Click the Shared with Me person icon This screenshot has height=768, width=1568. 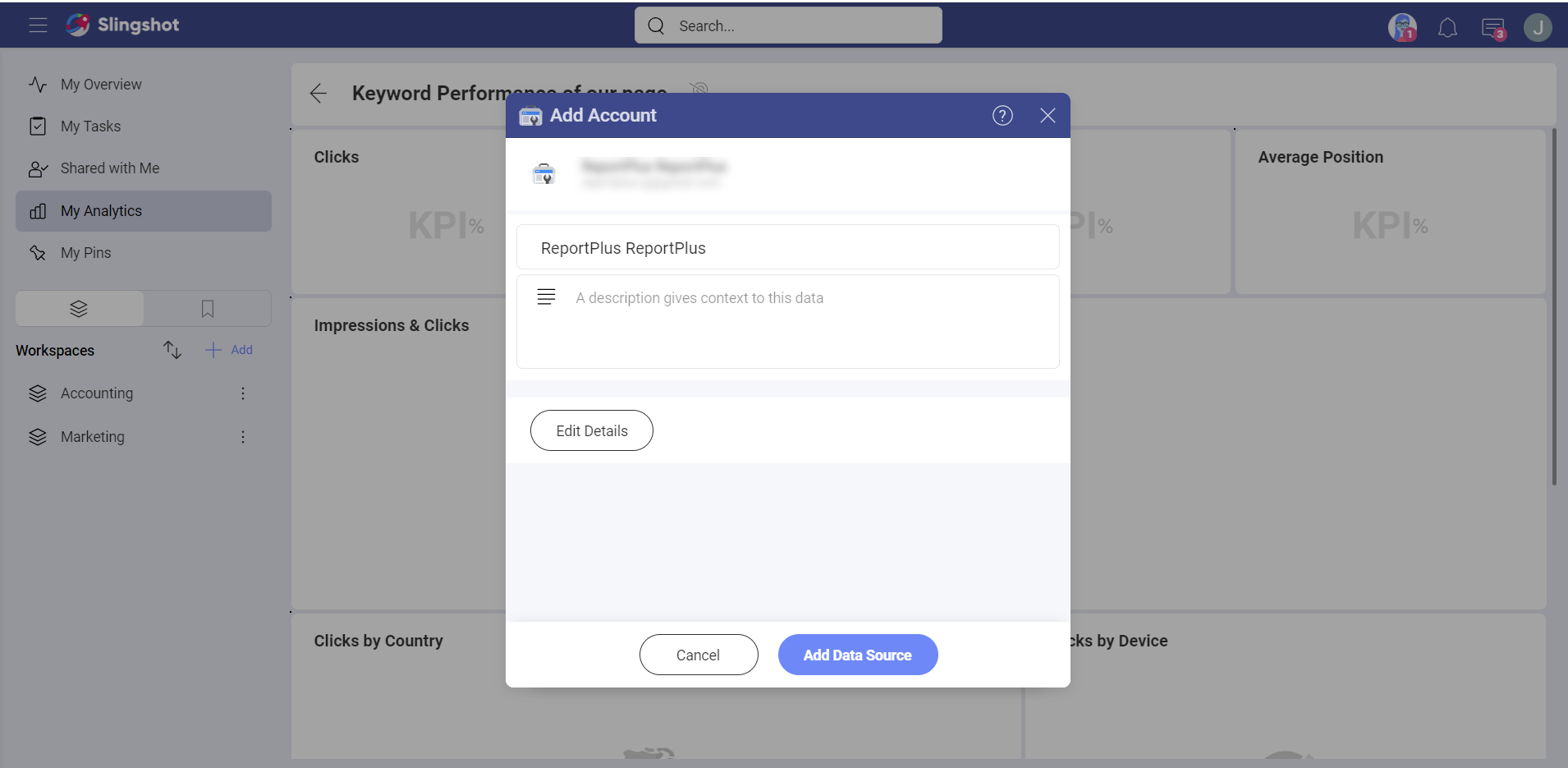[38, 168]
